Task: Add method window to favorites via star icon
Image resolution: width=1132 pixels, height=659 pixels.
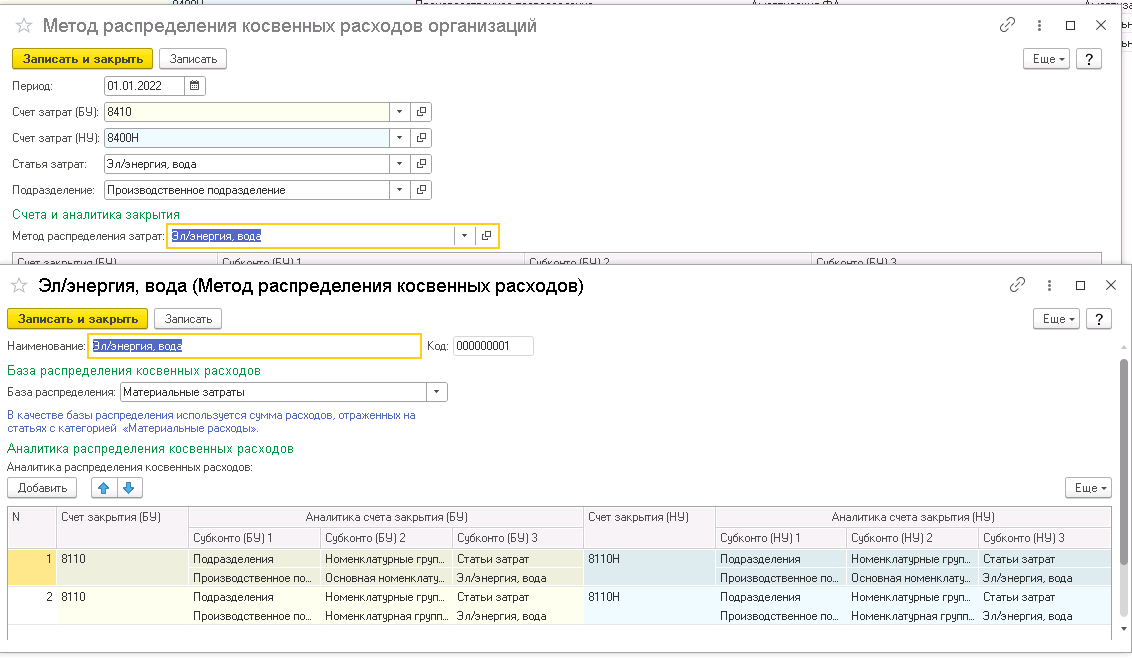Action: click(25, 26)
